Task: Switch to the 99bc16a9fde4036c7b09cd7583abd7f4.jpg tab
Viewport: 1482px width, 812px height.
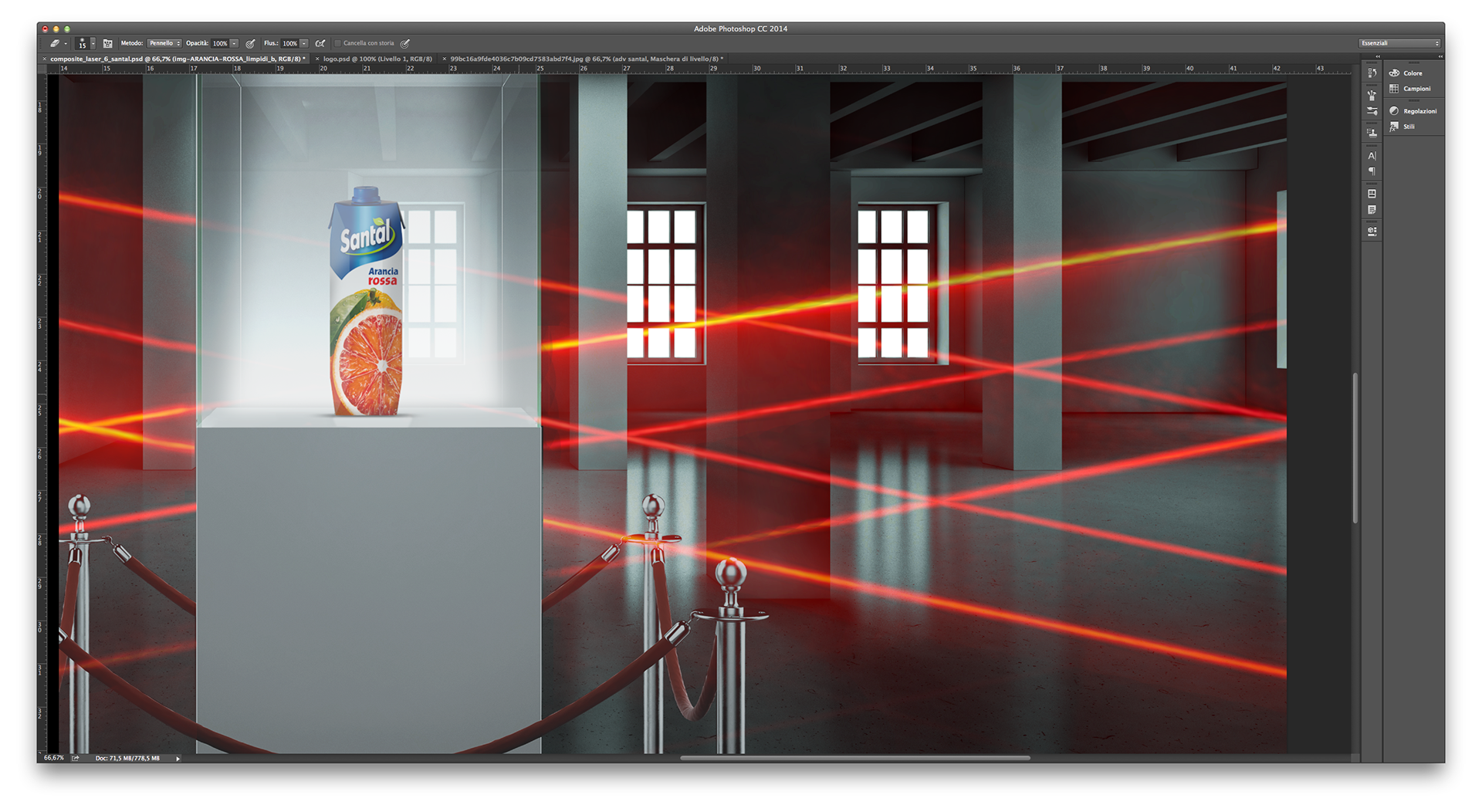Action: click(x=587, y=59)
